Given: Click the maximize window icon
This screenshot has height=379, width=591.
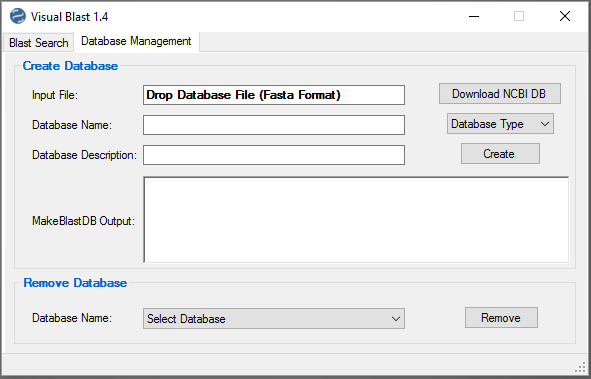Looking at the screenshot, I should click(519, 16).
